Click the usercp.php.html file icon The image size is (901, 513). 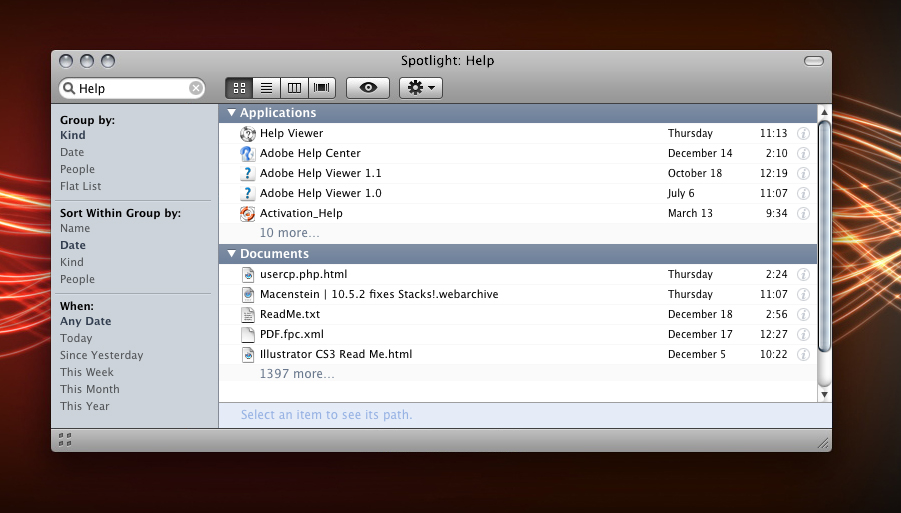click(248, 275)
